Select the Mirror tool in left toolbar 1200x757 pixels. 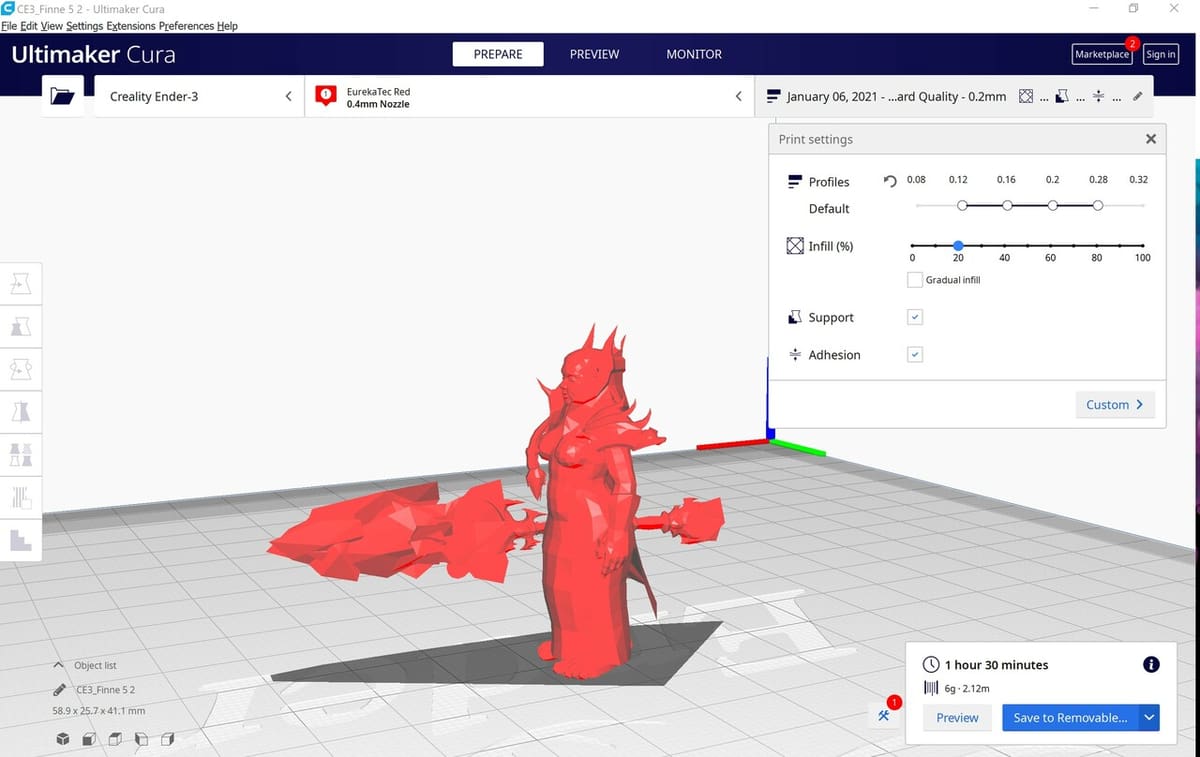[21, 411]
